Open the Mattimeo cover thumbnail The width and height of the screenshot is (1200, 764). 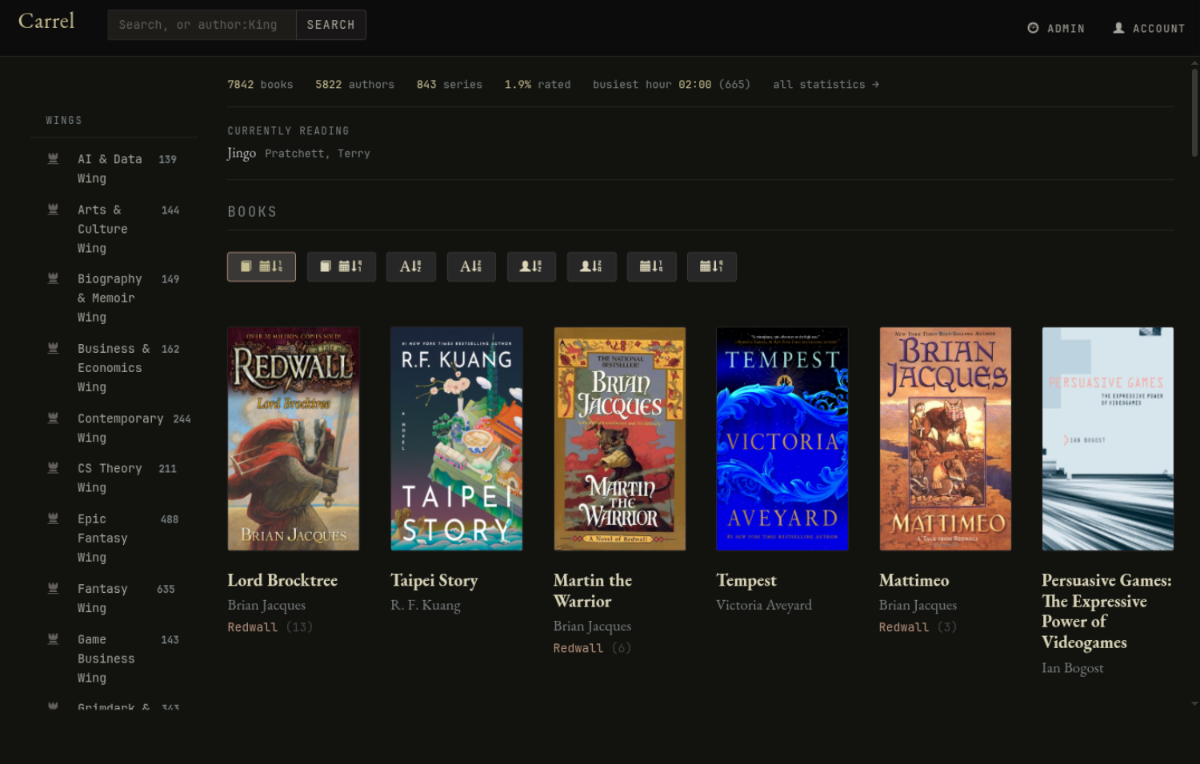[945, 439]
